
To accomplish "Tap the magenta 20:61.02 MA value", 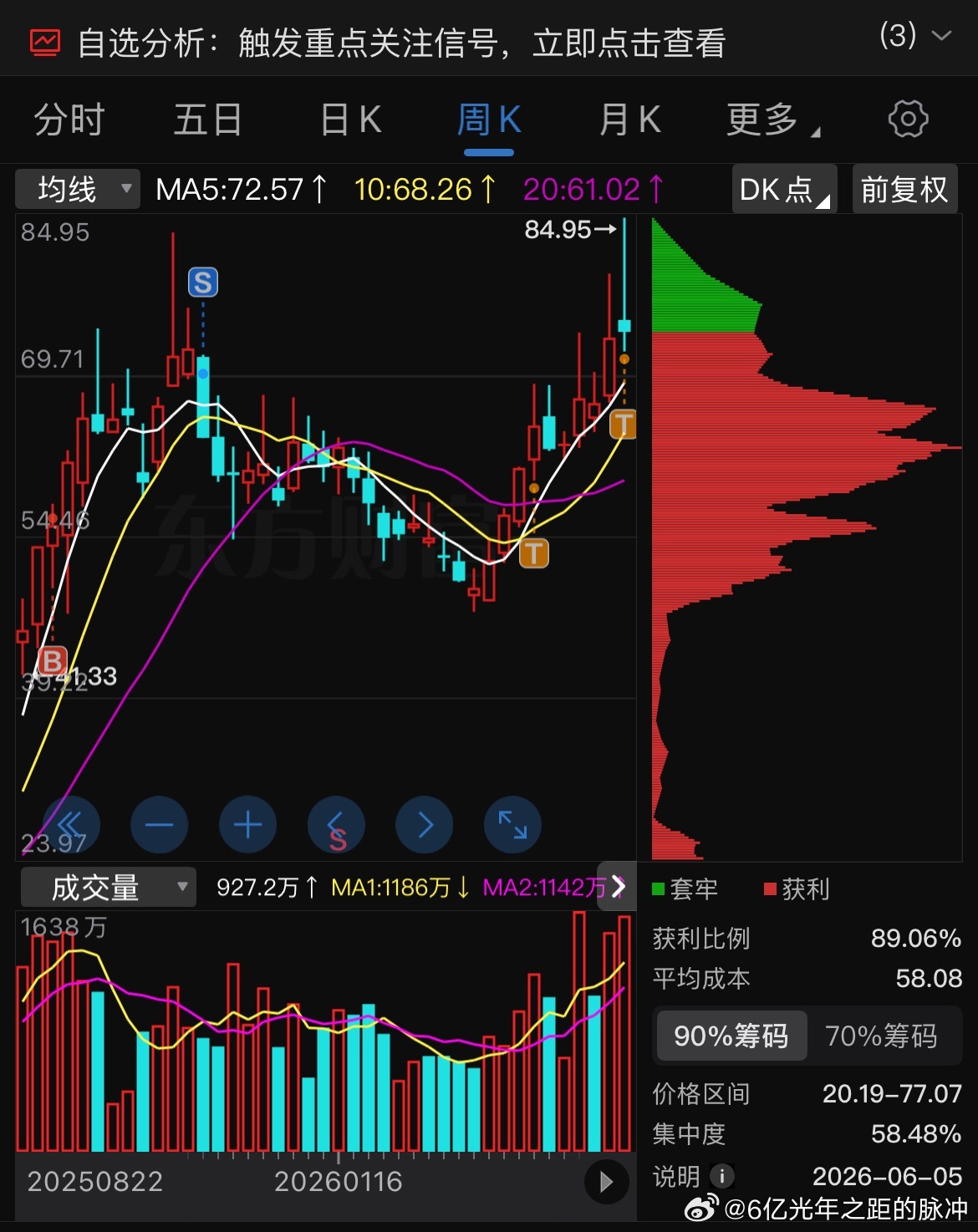I will [x=593, y=189].
